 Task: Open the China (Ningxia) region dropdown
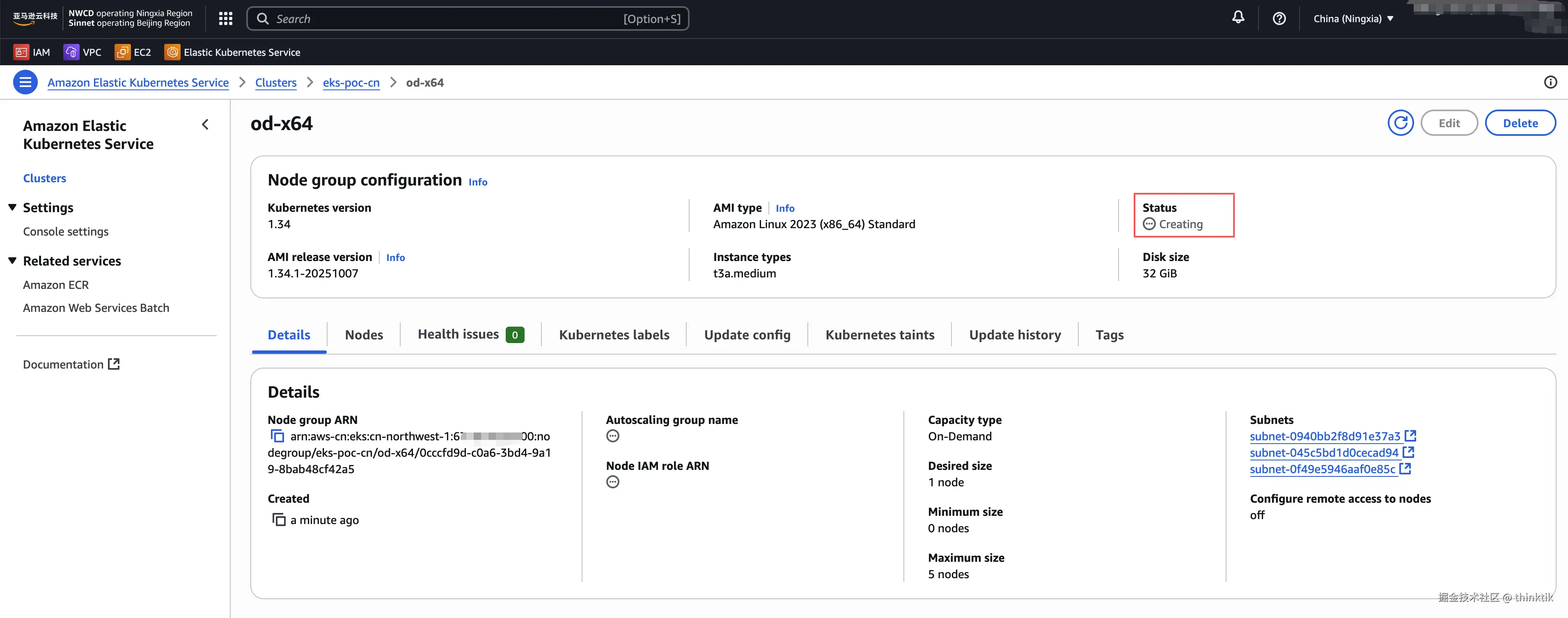(x=1353, y=19)
